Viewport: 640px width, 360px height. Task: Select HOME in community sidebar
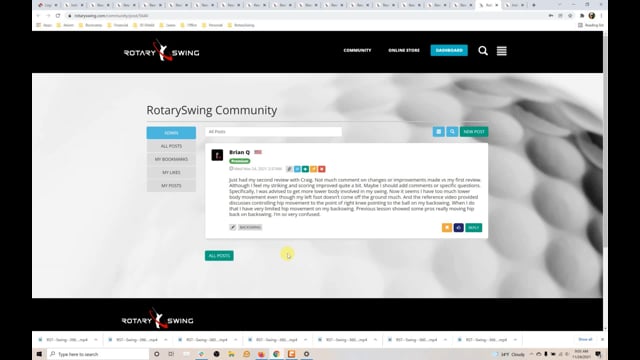(x=171, y=133)
